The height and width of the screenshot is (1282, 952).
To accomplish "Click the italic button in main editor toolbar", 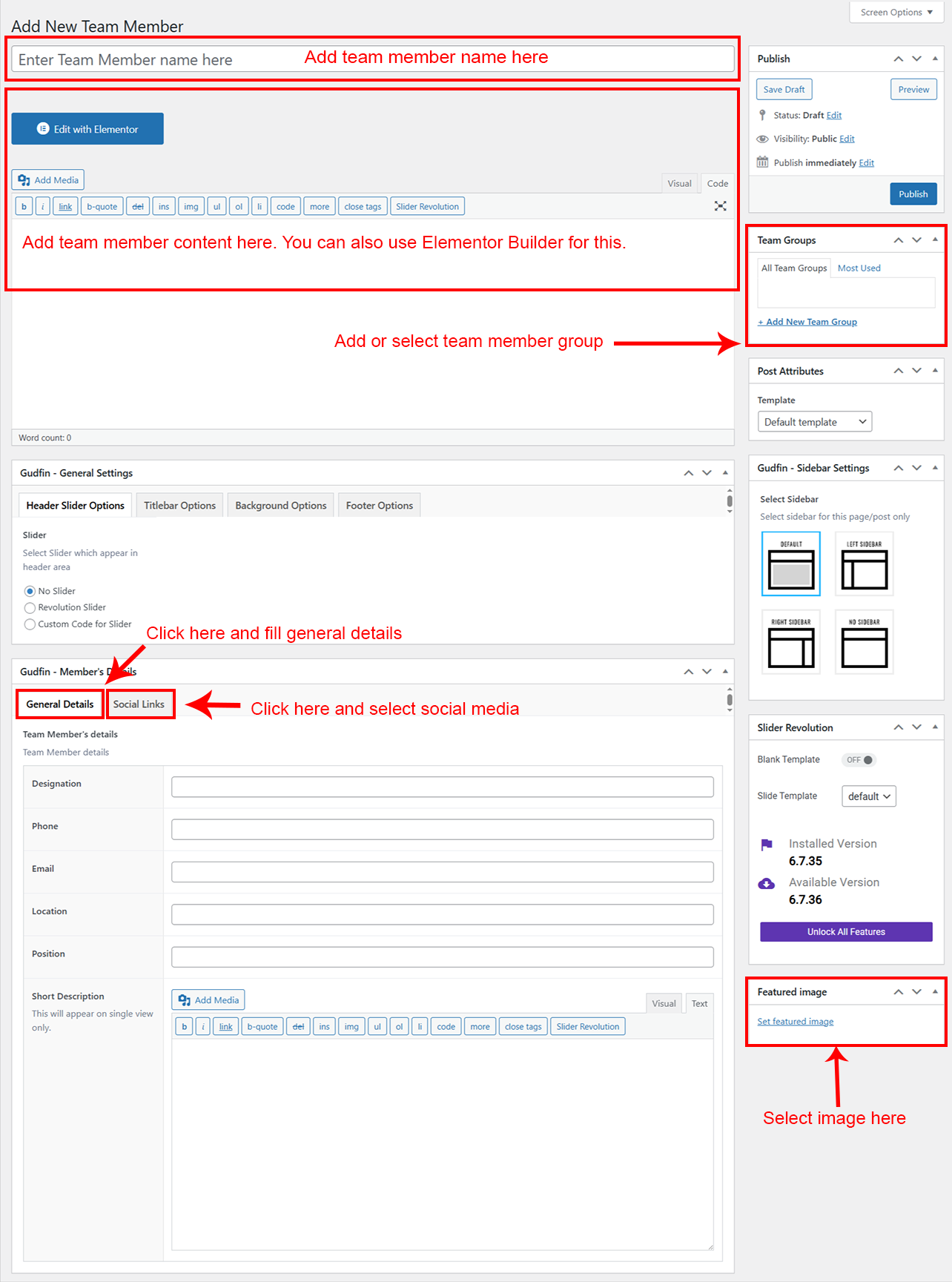I will click(43, 207).
